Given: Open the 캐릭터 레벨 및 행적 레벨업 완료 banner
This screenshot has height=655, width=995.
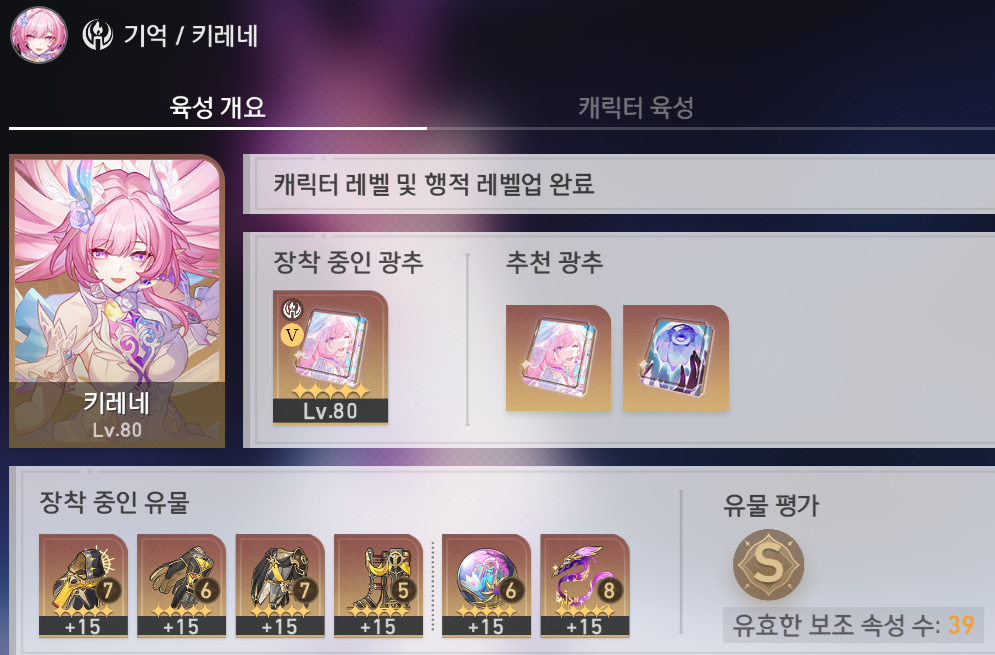Looking at the screenshot, I should tap(619, 184).
